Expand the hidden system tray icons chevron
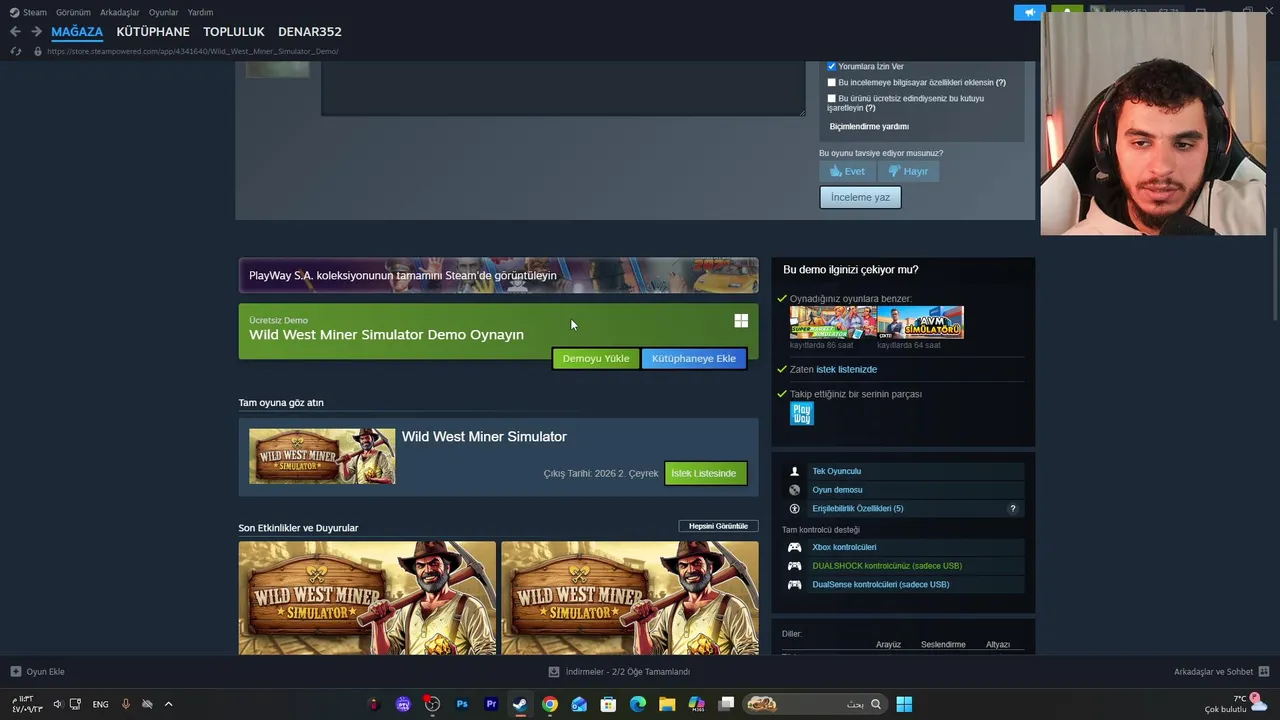 coord(168,704)
